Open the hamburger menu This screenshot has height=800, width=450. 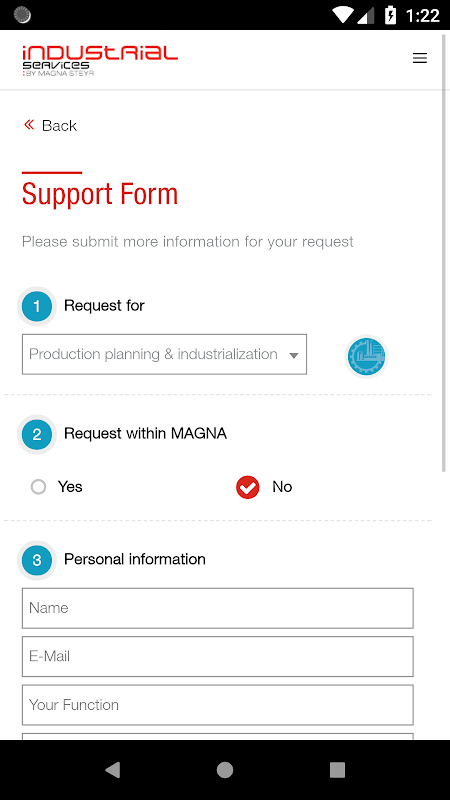419,58
